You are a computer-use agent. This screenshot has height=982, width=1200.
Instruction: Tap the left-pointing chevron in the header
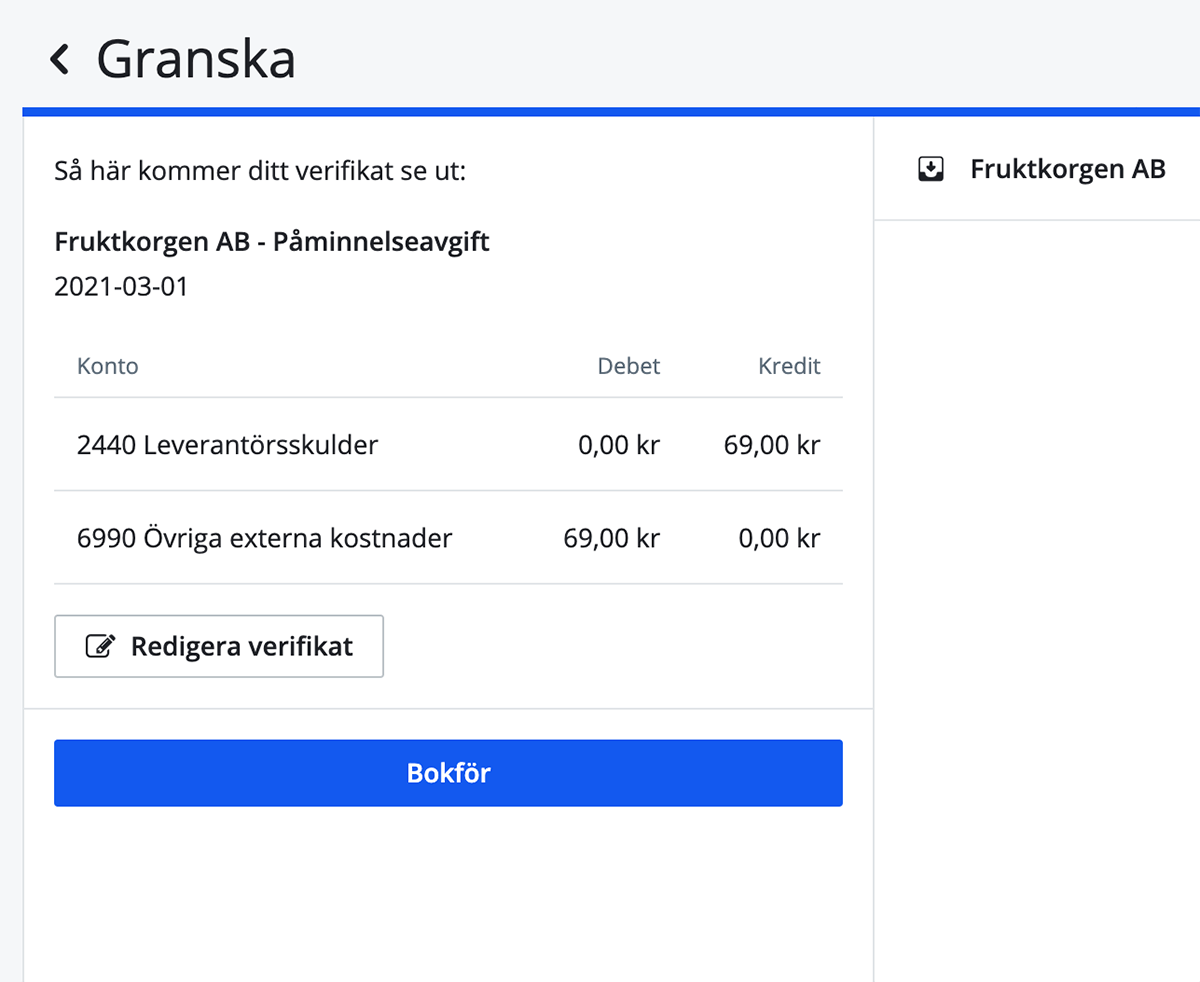click(59, 59)
